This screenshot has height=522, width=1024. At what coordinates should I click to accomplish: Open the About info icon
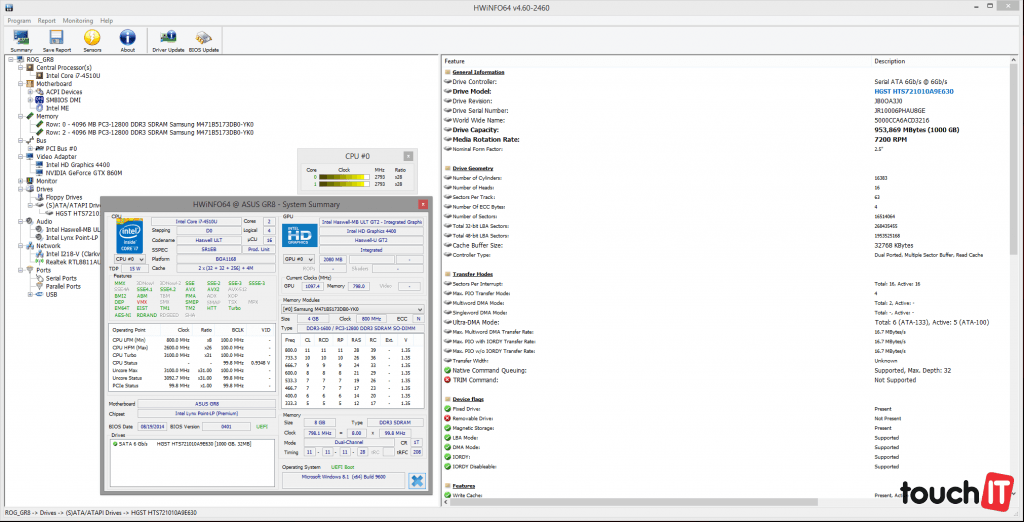click(128, 39)
